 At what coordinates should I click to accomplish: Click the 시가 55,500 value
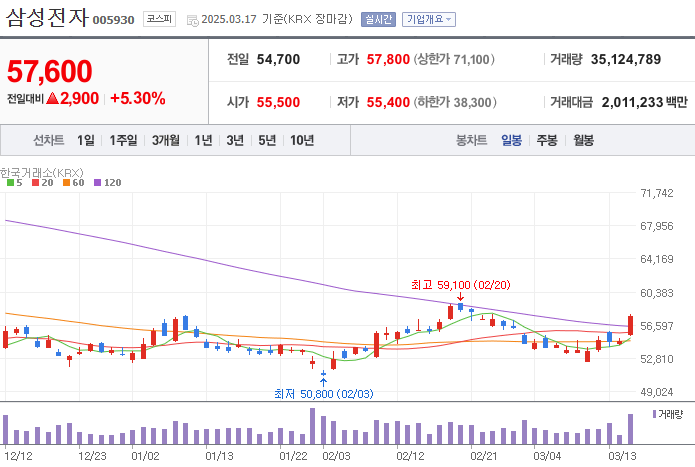tap(278, 102)
